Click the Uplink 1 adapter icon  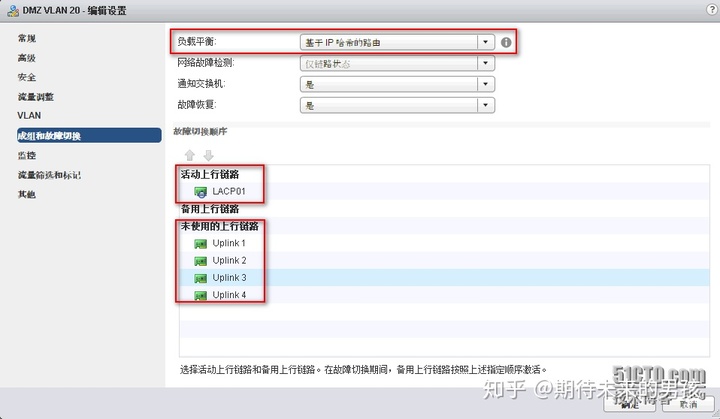[200, 243]
